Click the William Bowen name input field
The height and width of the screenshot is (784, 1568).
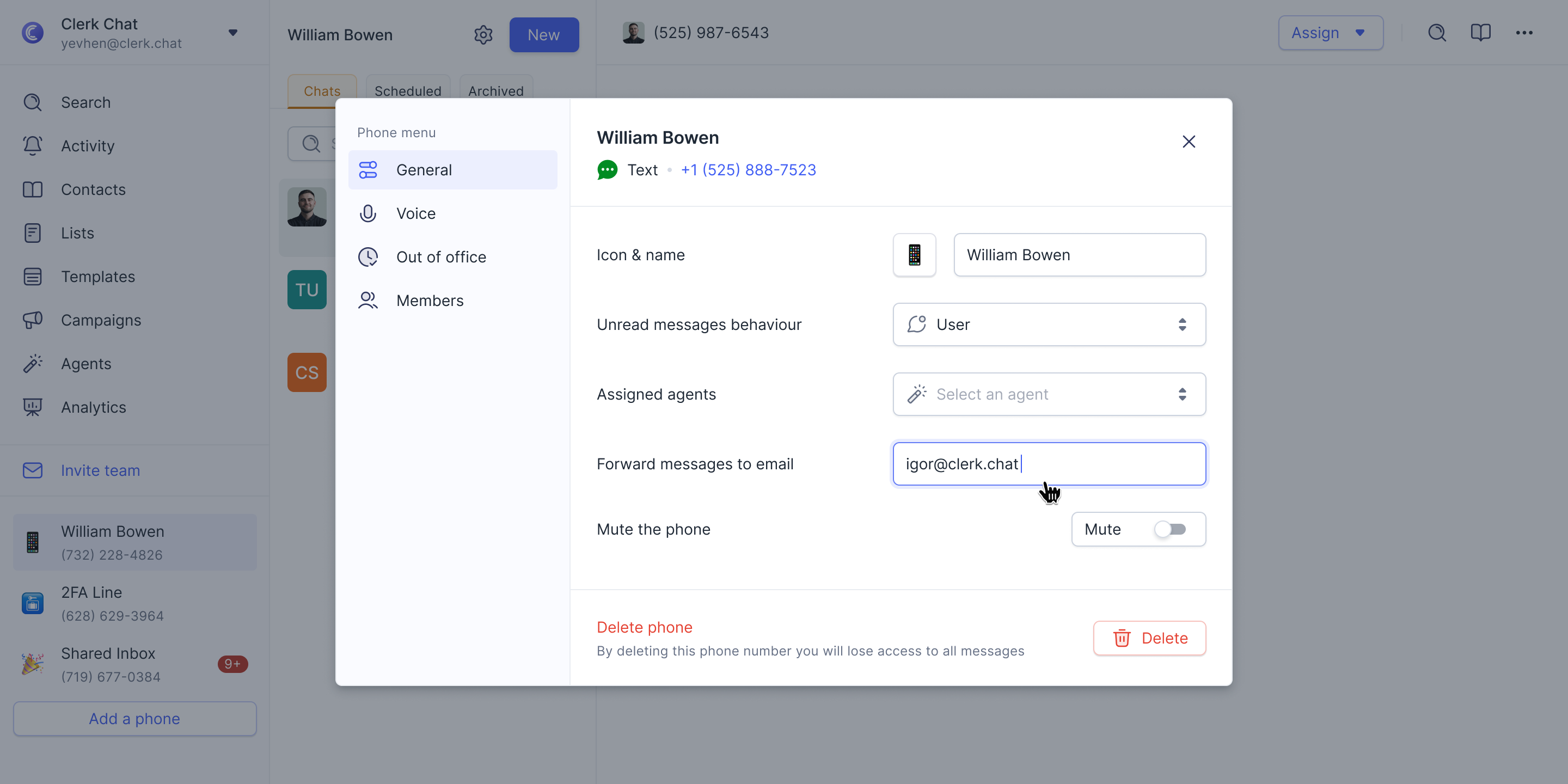[1080, 255]
